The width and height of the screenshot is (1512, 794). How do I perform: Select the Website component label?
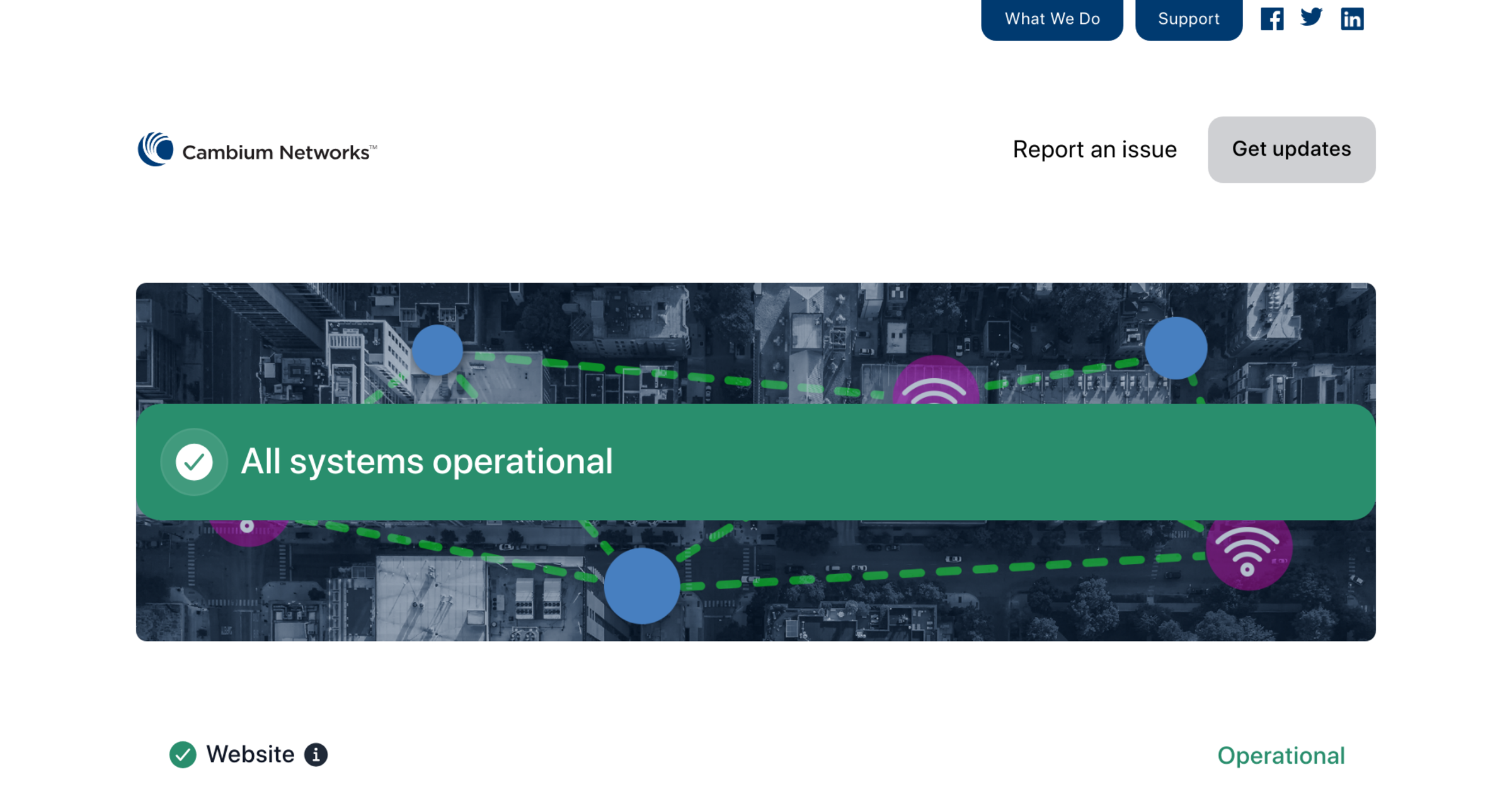pos(250,754)
